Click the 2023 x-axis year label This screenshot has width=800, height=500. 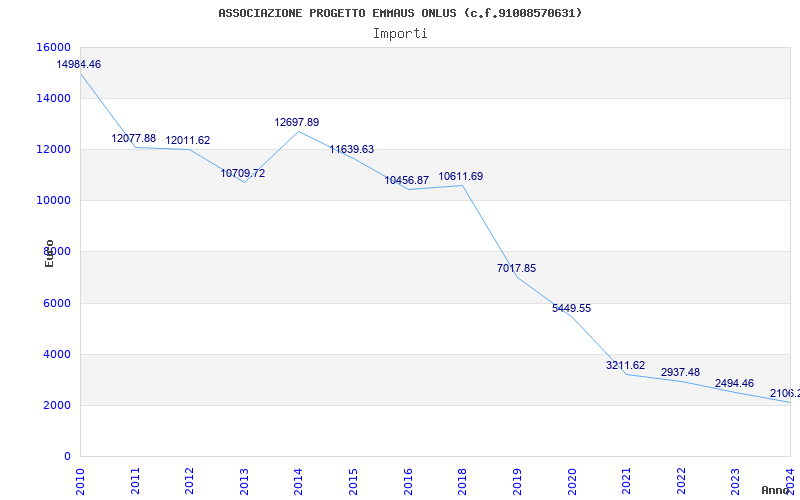[x=736, y=481]
